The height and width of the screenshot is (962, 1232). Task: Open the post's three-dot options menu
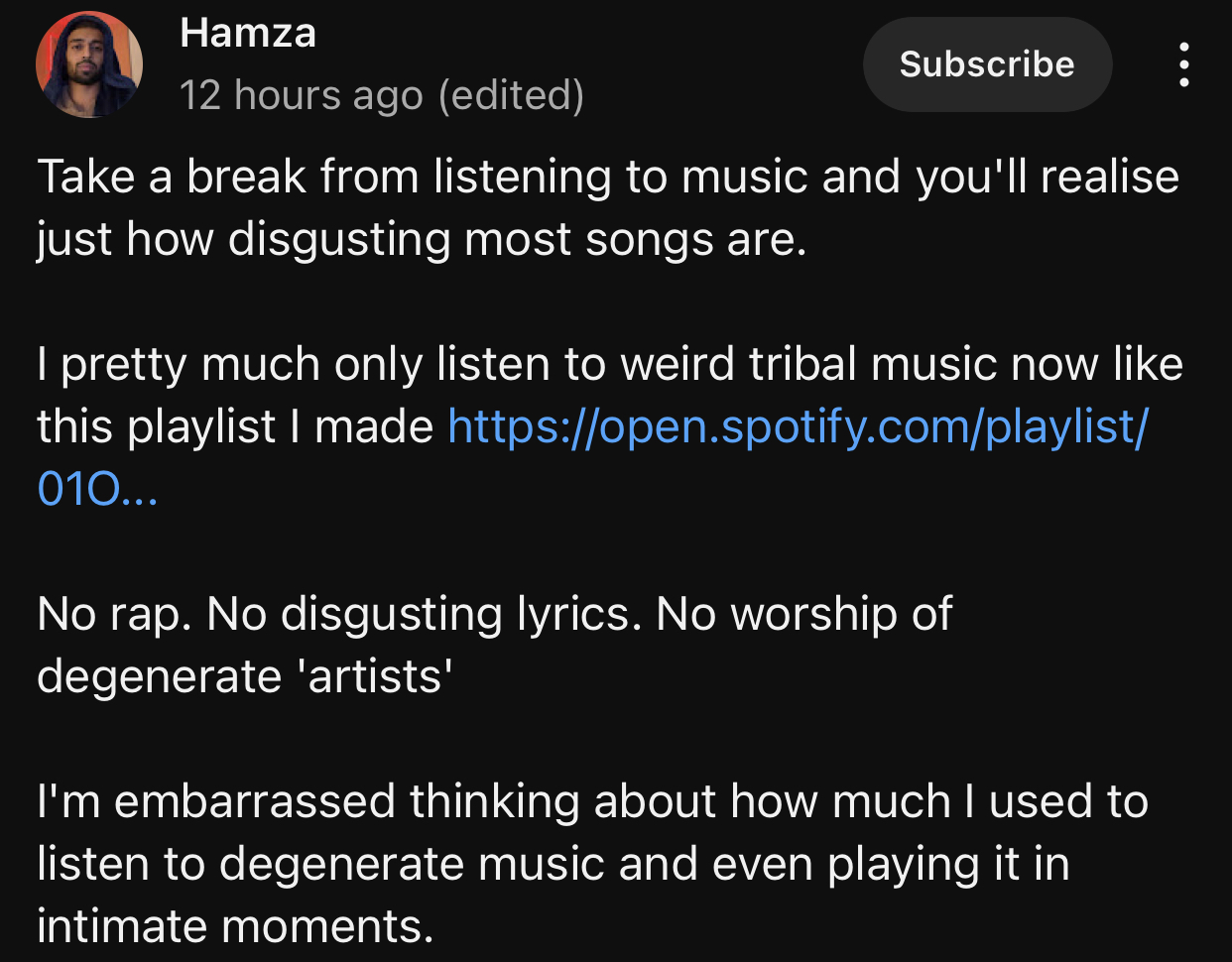click(1183, 64)
